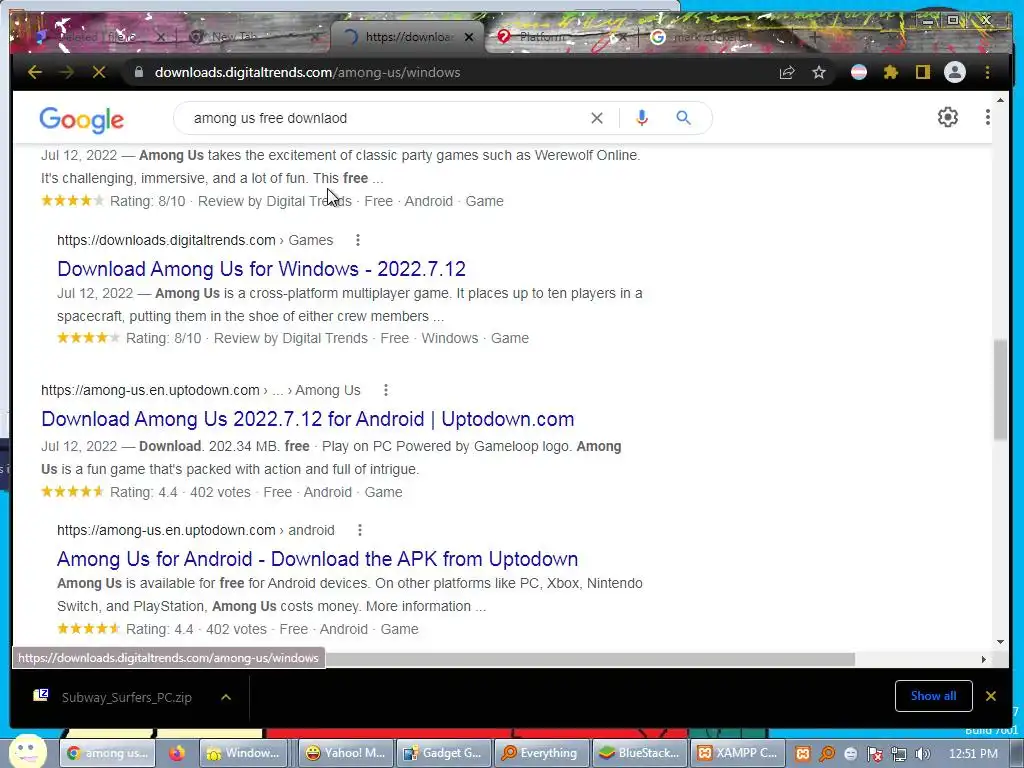Submit search using the magnifier icon

click(x=683, y=118)
